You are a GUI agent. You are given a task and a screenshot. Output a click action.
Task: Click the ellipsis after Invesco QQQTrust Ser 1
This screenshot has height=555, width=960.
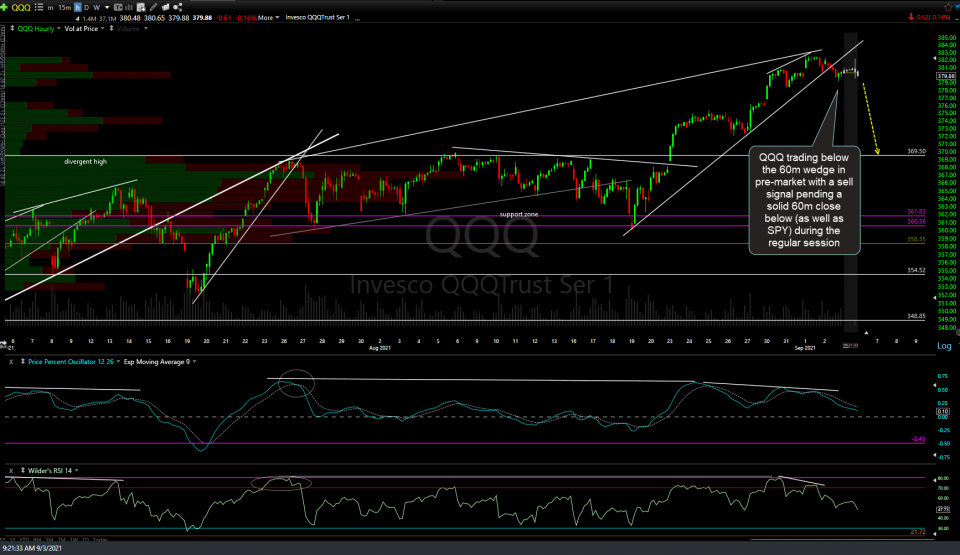pos(357,19)
